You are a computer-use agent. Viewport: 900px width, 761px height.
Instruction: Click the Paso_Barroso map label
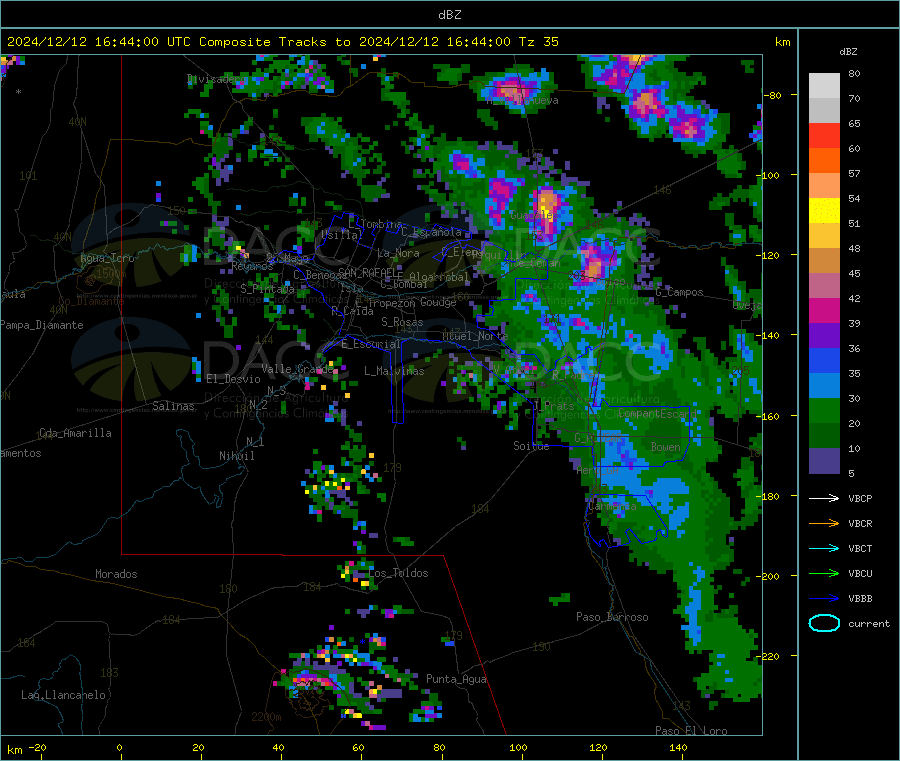coord(612,617)
